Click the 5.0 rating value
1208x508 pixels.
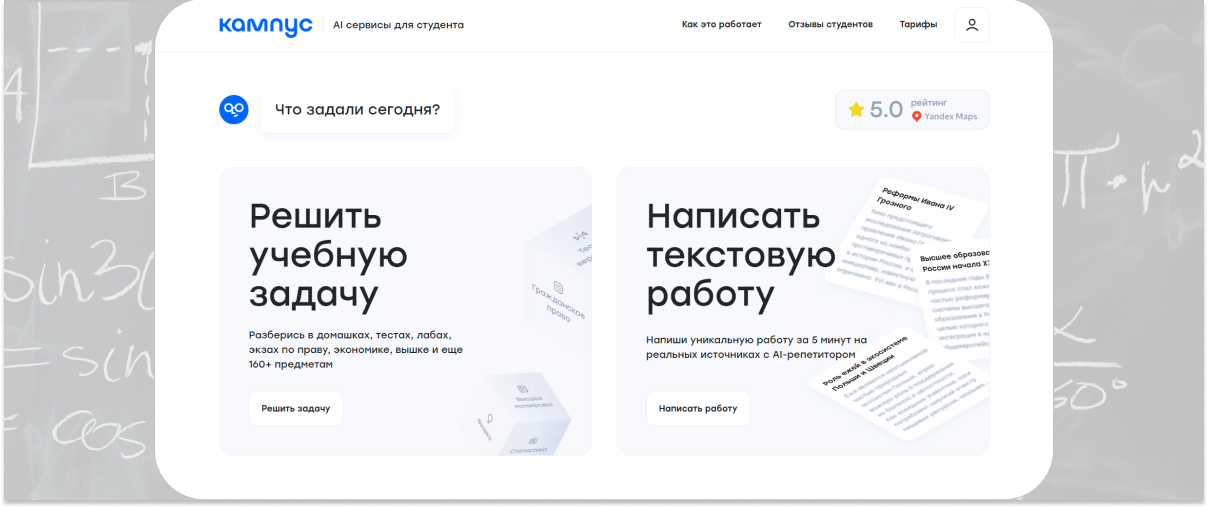[x=886, y=110]
